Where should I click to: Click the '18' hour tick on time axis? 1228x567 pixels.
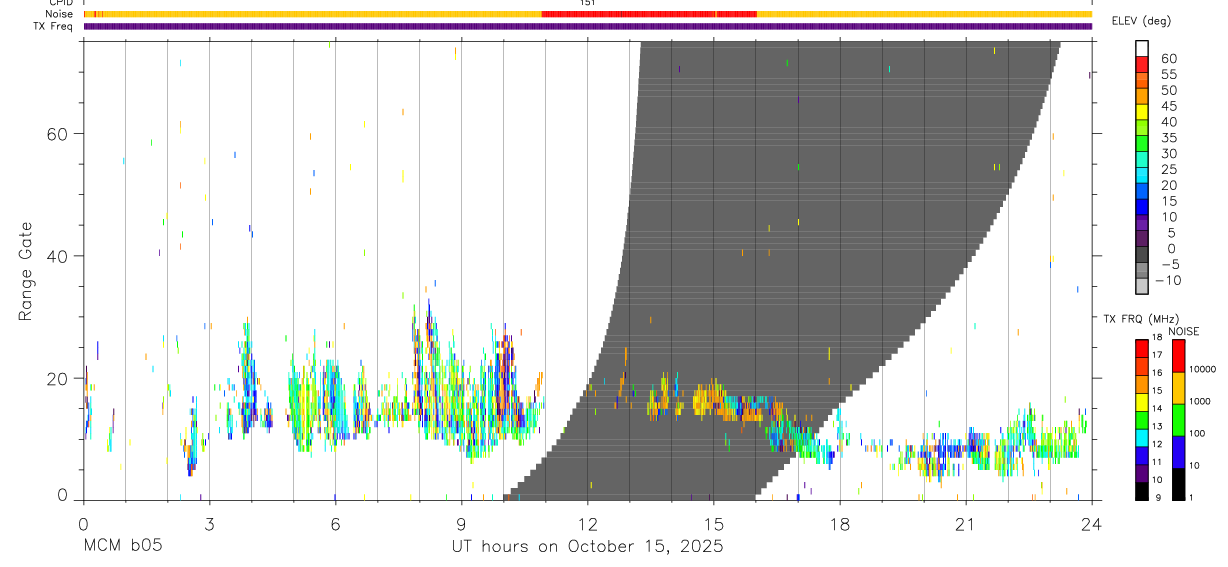[840, 523]
